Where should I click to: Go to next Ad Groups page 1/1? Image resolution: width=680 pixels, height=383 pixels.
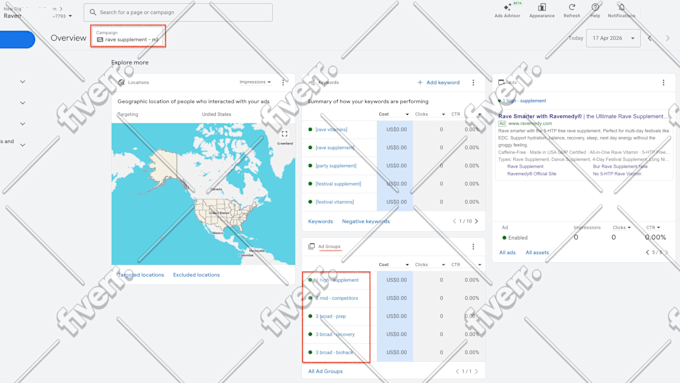point(476,371)
